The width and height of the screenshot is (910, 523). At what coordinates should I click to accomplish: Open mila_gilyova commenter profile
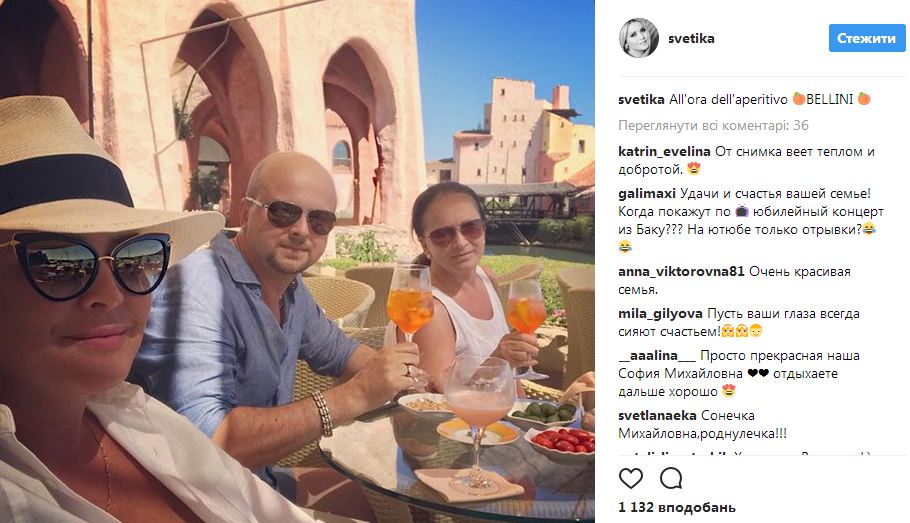[660, 314]
